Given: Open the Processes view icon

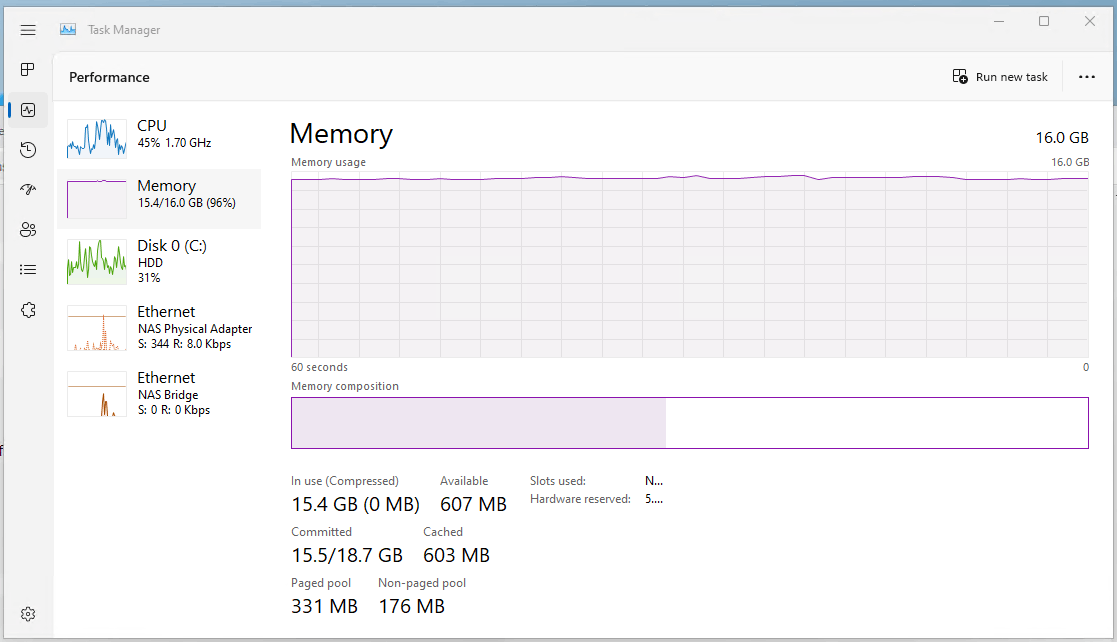Looking at the screenshot, I should [x=27, y=70].
